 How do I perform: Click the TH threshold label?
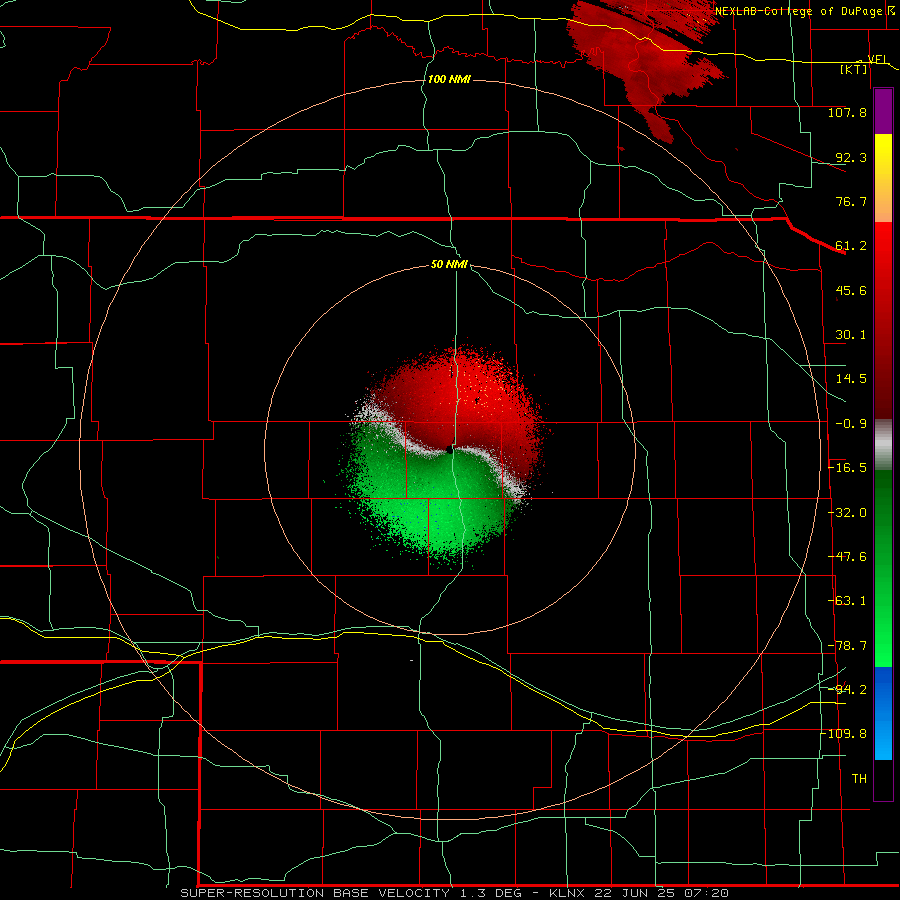[x=859, y=779]
